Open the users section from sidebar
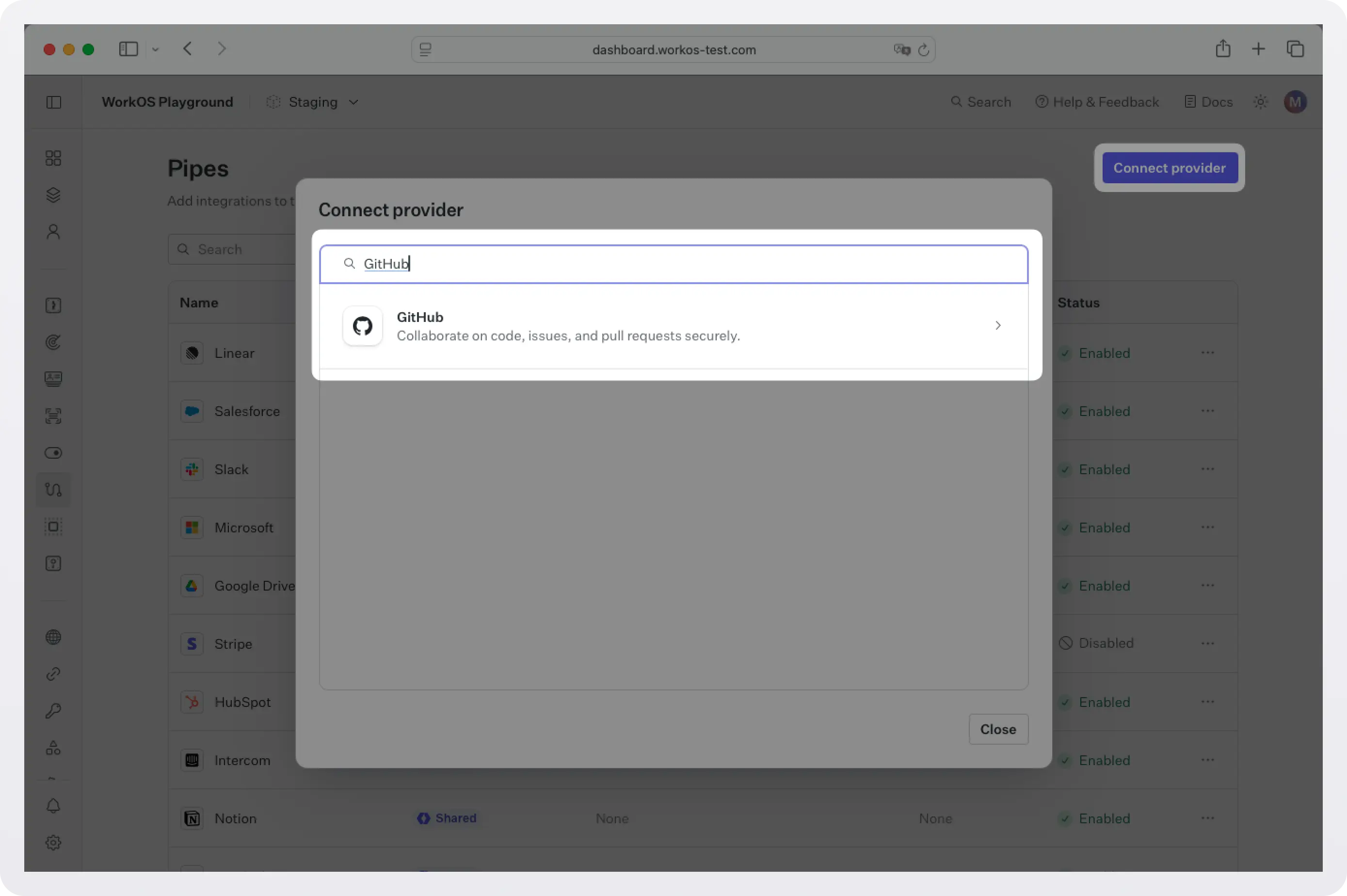The height and width of the screenshot is (896, 1347). [53, 231]
